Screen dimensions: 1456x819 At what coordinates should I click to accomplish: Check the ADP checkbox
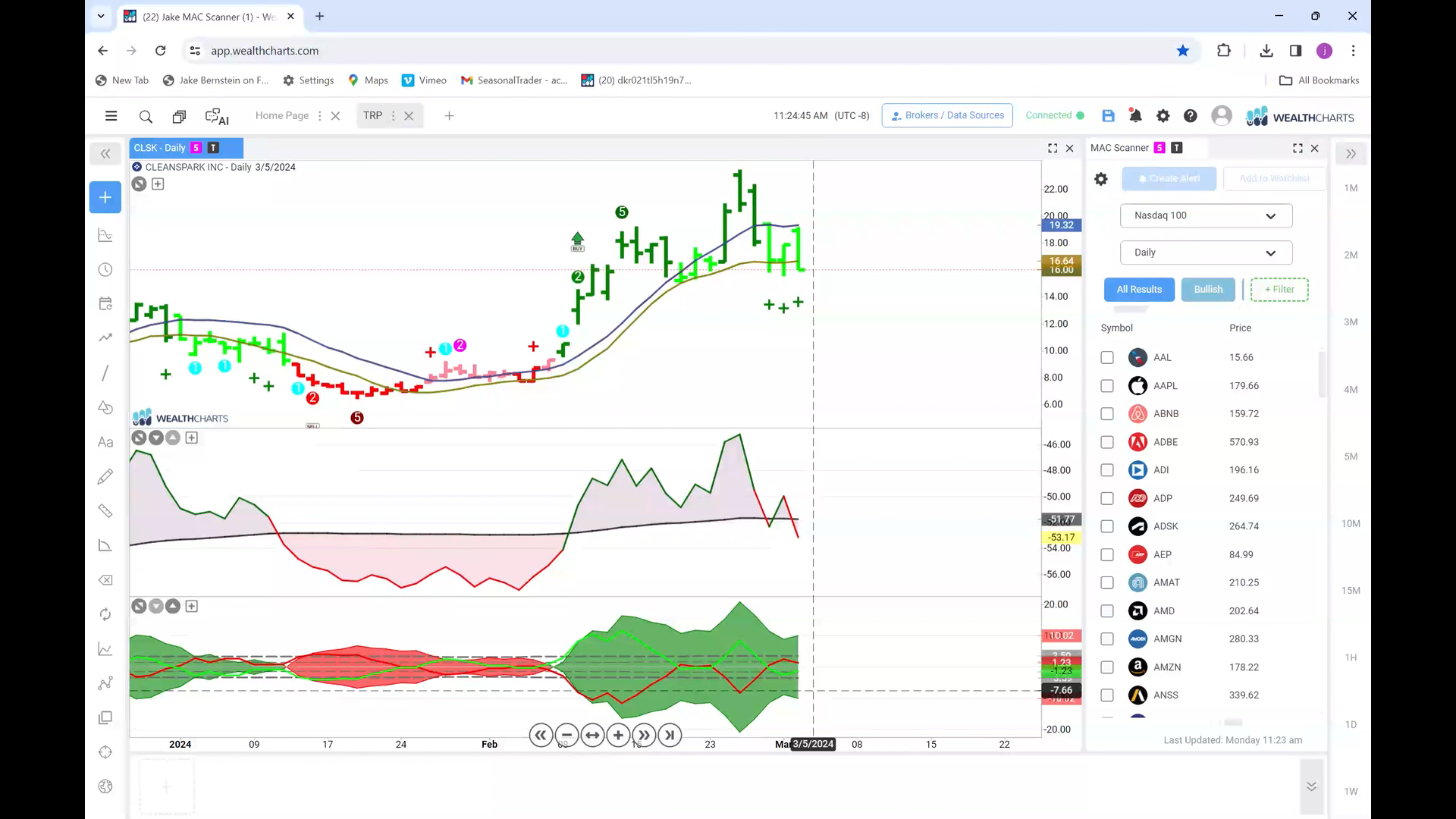(1107, 498)
